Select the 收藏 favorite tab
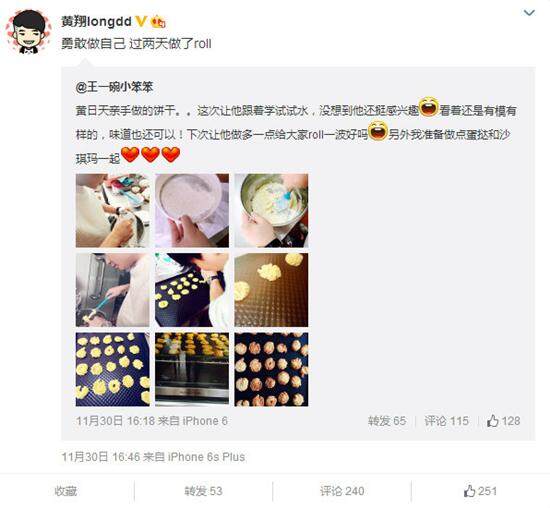 coord(66,491)
